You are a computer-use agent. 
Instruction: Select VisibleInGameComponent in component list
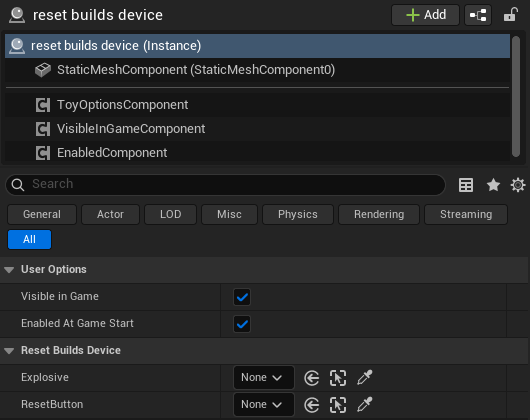tap(257, 129)
